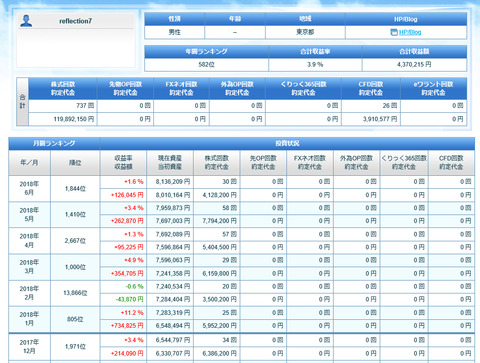Click the rank 1,844位
The image size is (480, 363).
75,189
